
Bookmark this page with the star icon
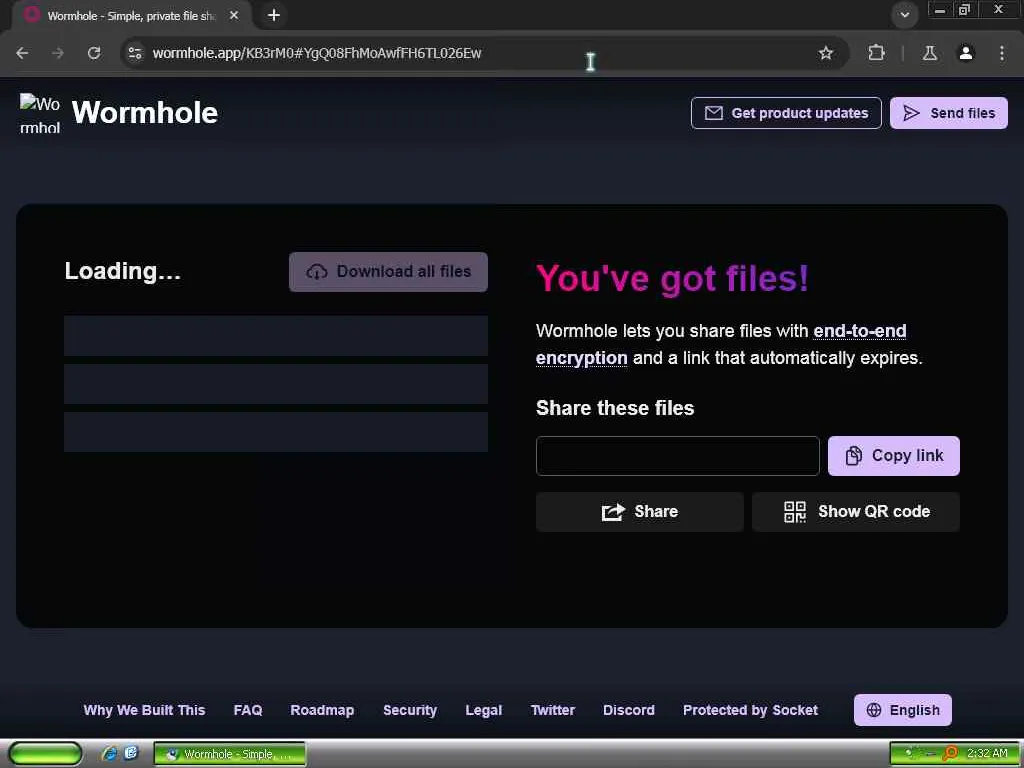click(x=825, y=53)
